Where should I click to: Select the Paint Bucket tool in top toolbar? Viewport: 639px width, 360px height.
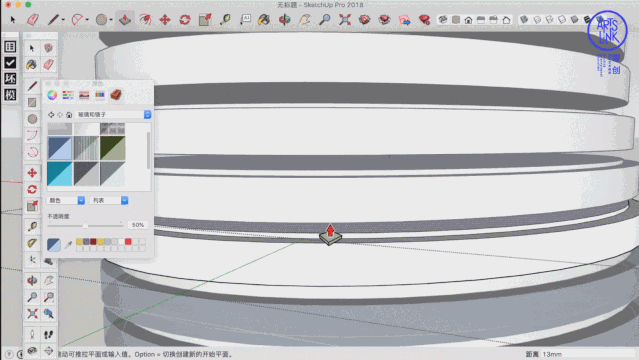(264, 19)
